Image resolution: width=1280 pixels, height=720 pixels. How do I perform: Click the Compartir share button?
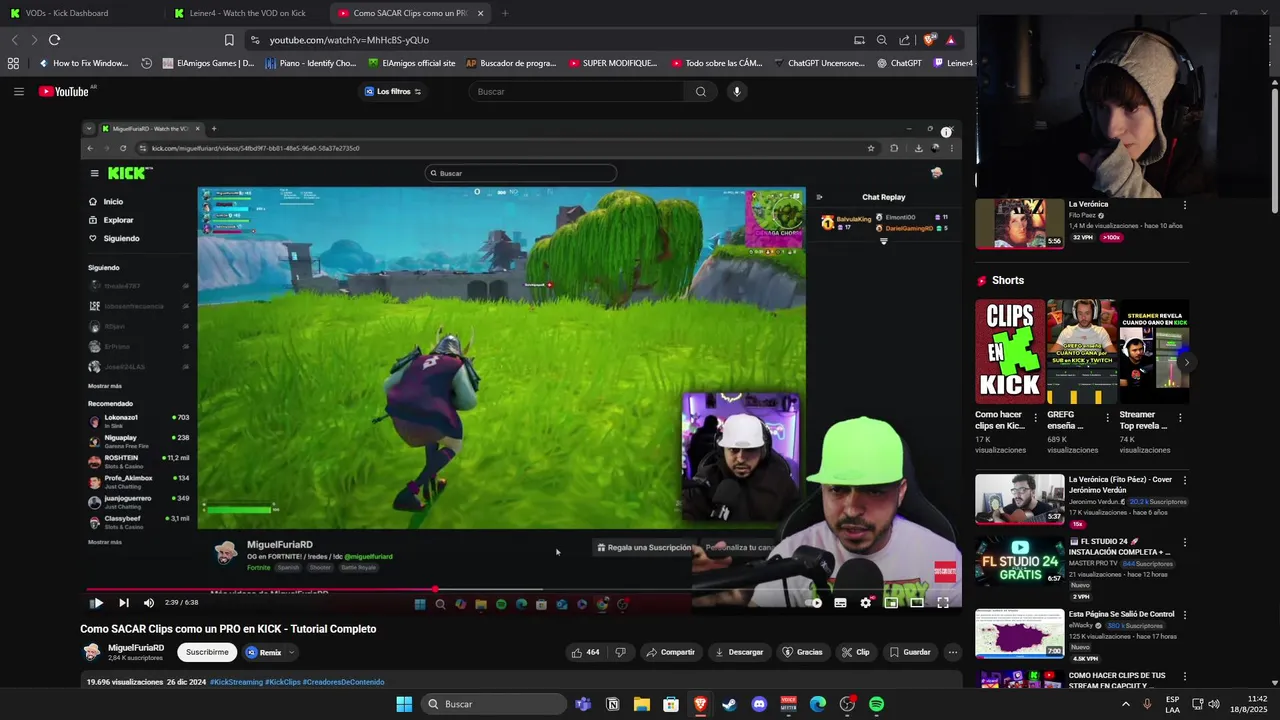[670, 652]
